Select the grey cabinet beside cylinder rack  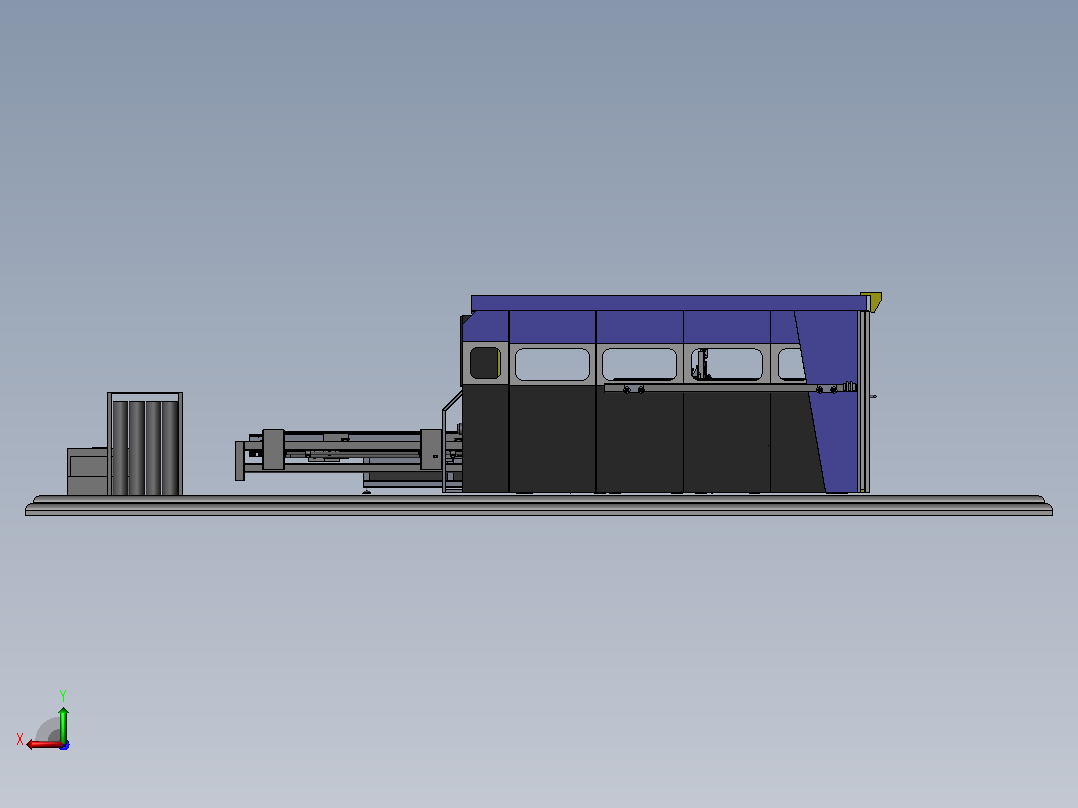87,471
